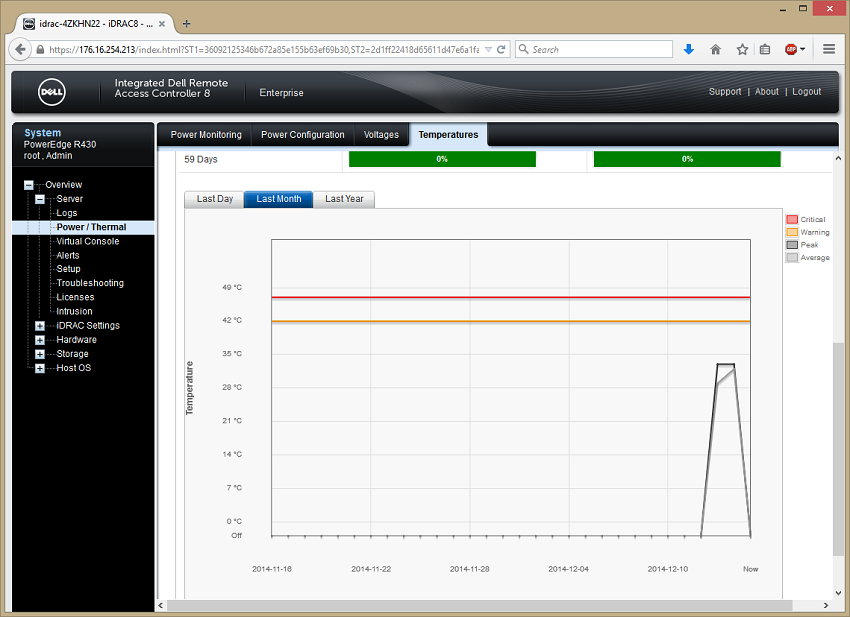The height and width of the screenshot is (617, 850).
Task: Minimize the browser window
Action: tap(783, 9)
